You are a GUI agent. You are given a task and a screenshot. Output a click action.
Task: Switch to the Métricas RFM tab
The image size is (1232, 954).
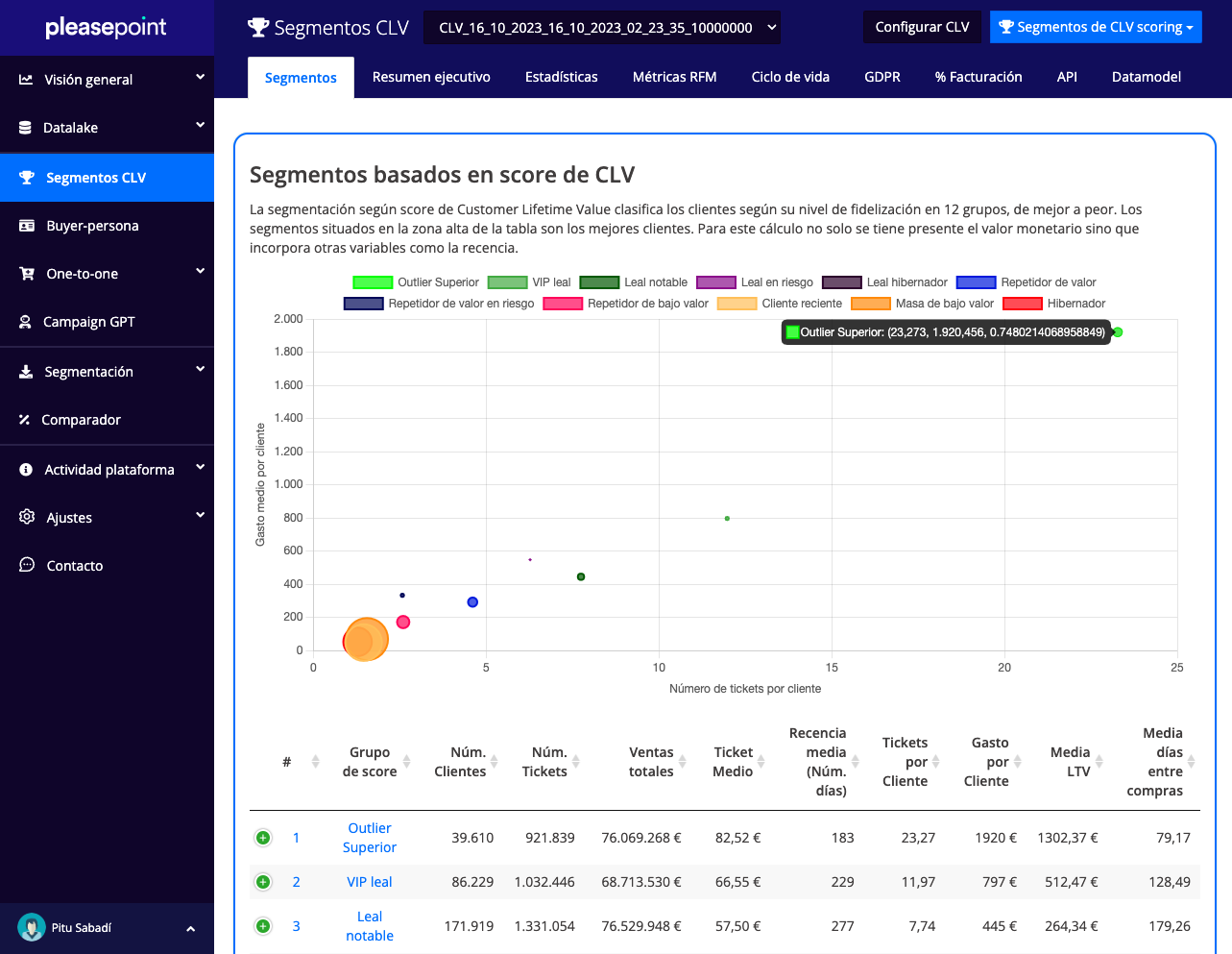[x=674, y=77]
